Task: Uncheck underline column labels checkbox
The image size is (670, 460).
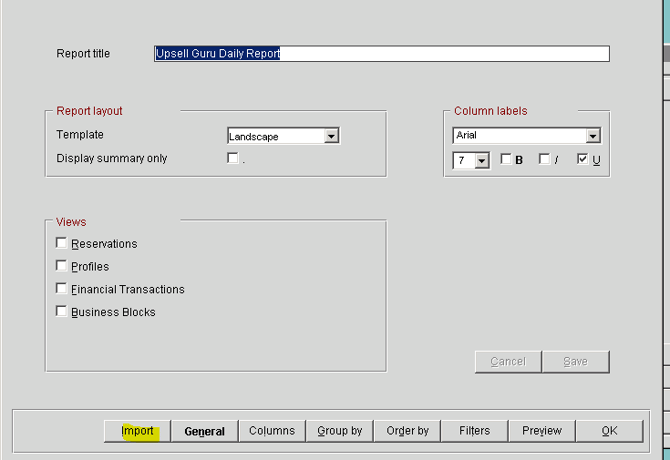Action: coord(582,159)
